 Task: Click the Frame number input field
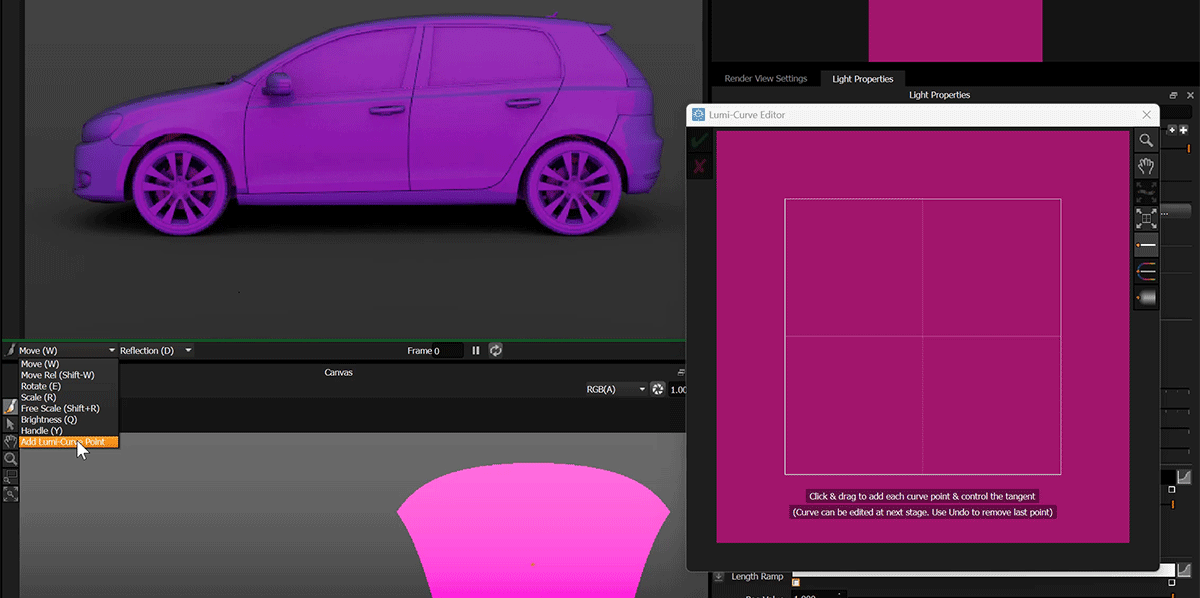(x=447, y=351)
